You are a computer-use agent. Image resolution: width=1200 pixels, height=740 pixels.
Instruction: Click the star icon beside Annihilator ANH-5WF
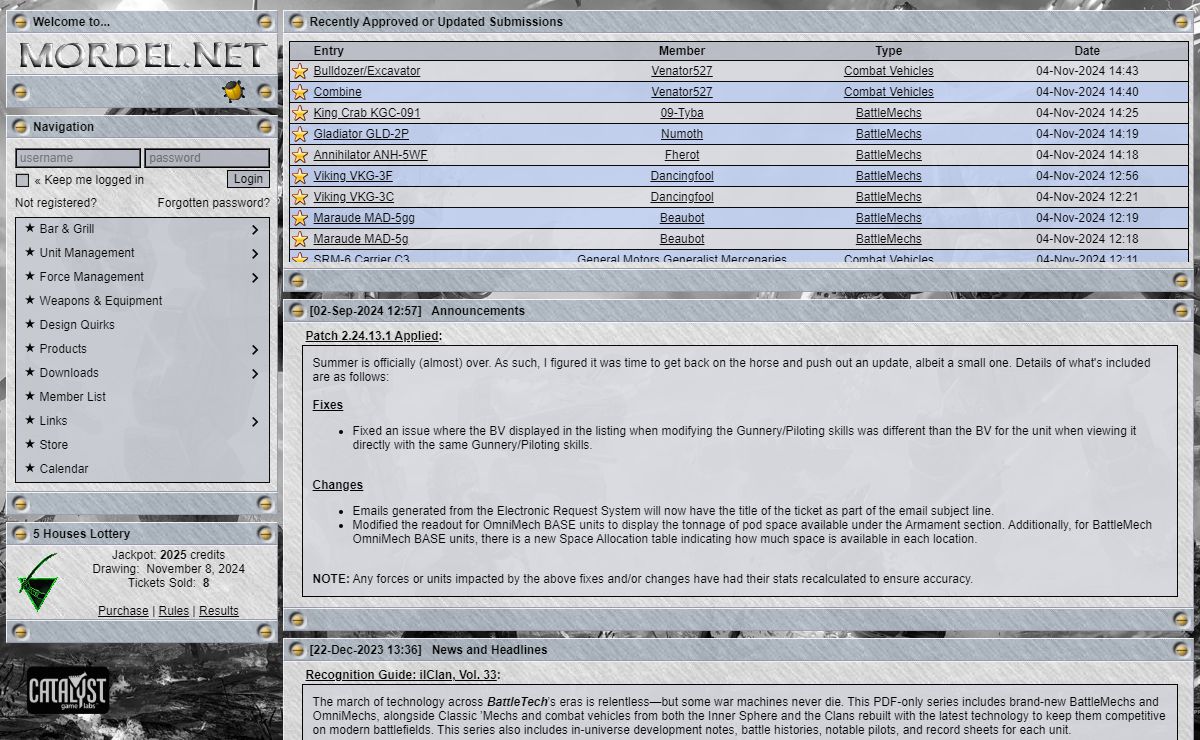tap(299, 155)
